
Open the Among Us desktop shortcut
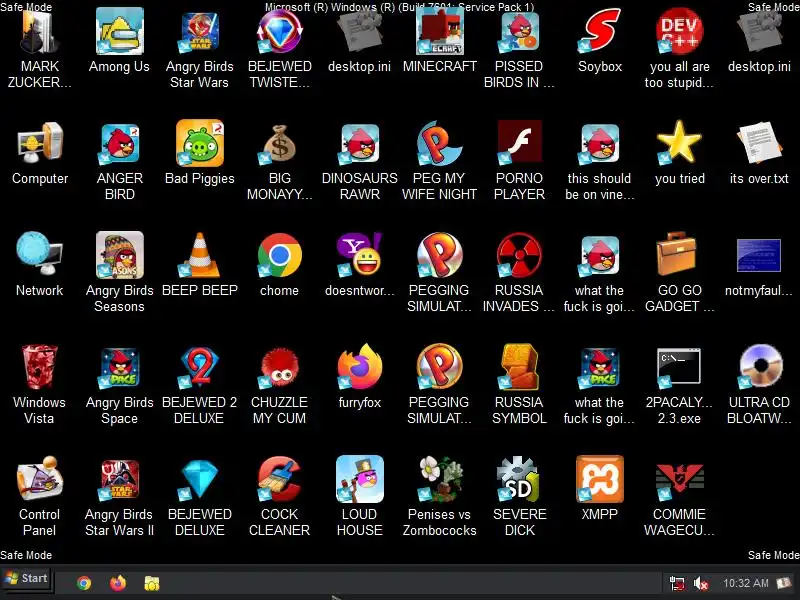(x=119, y=32)
